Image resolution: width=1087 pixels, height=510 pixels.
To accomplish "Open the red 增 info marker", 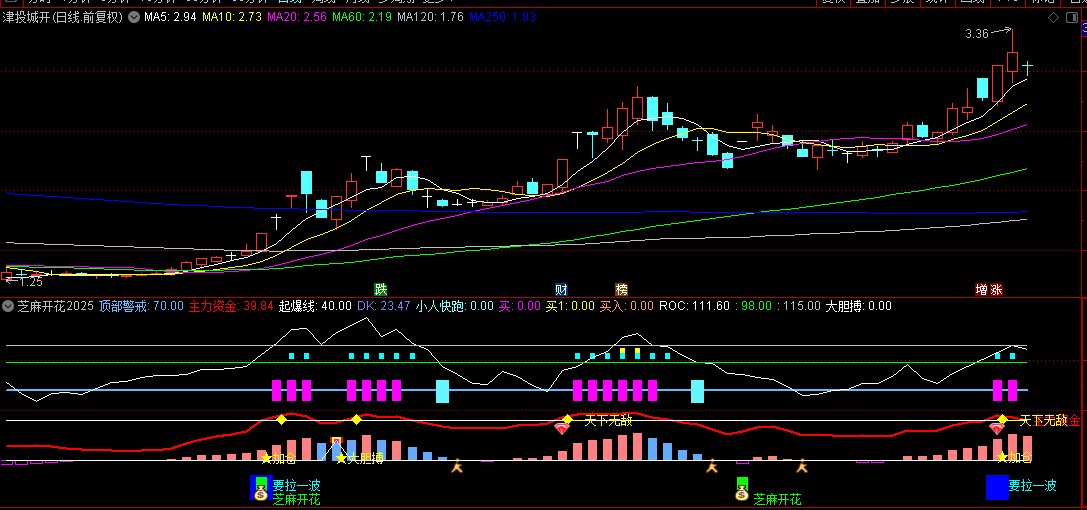I will point(981,289).
